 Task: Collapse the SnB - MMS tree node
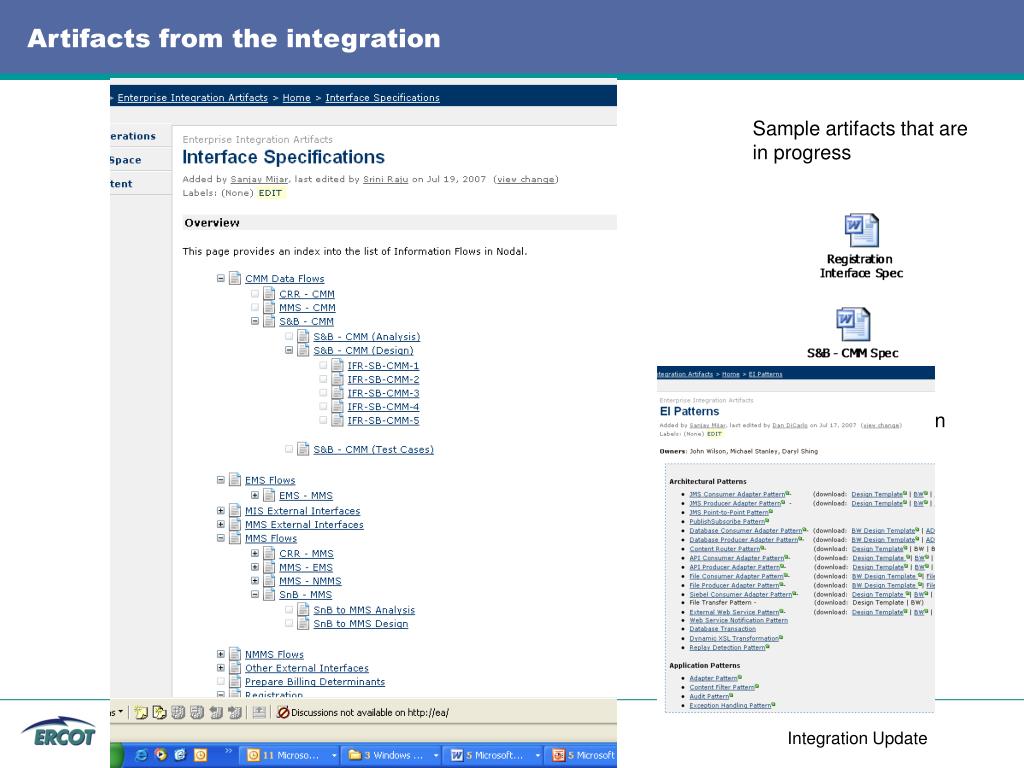coord(255,594)
